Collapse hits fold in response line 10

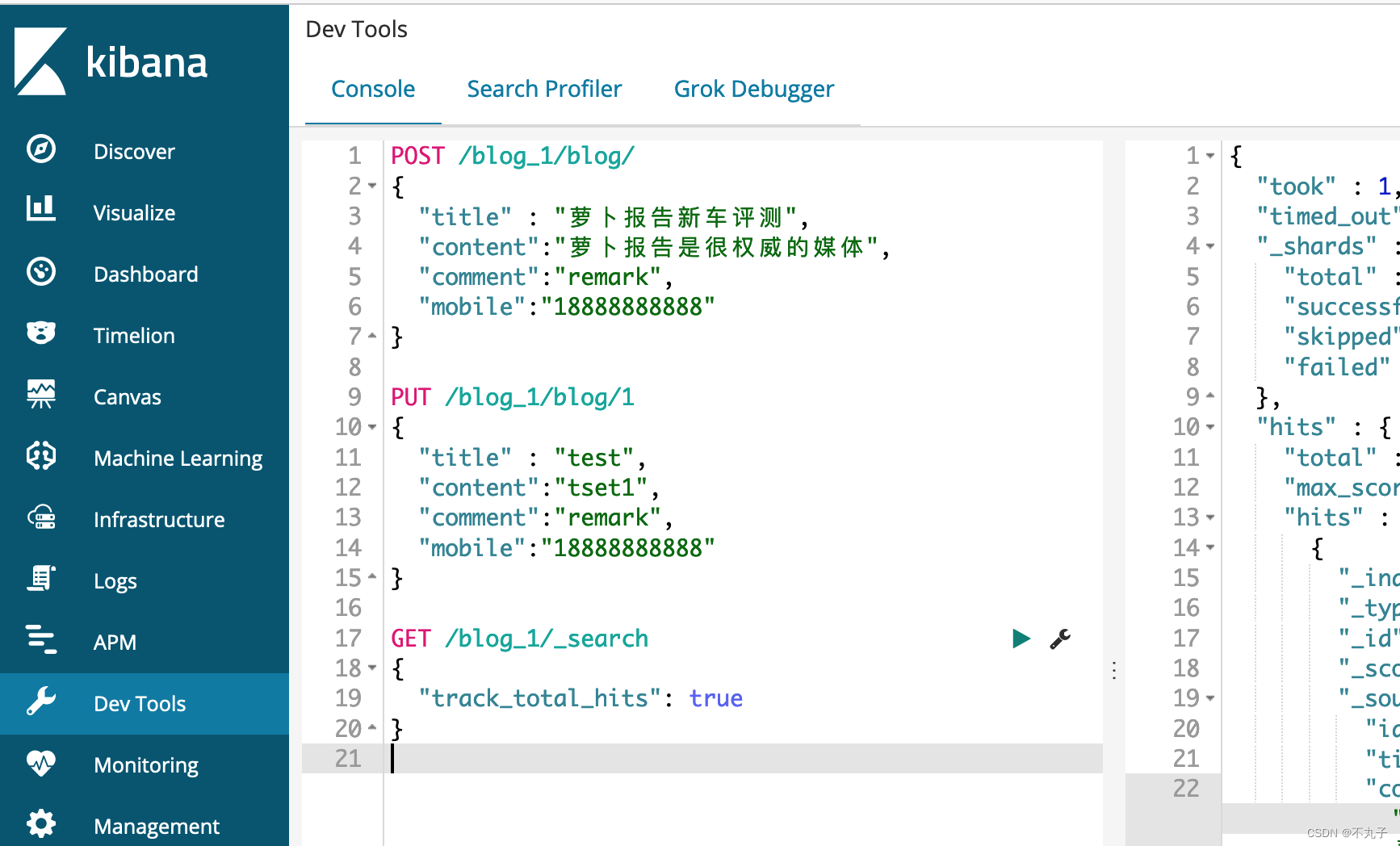tap(1210, 427)
